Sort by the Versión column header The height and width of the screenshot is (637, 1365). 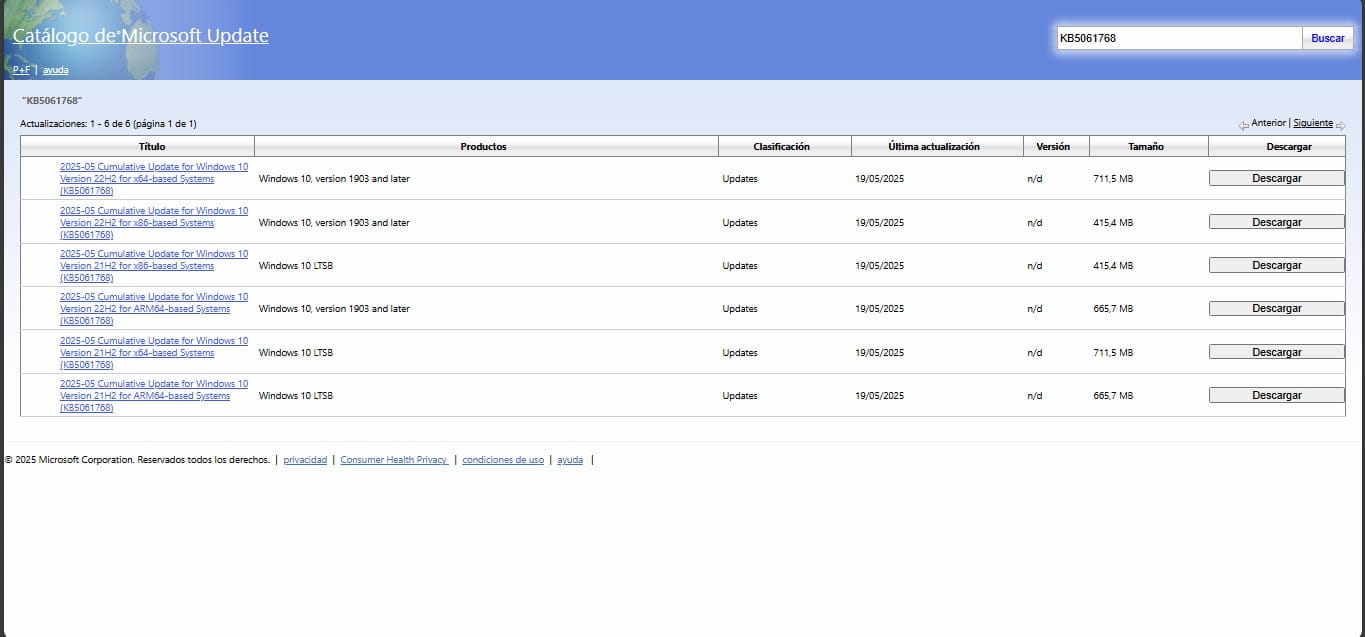[1056, 146]
